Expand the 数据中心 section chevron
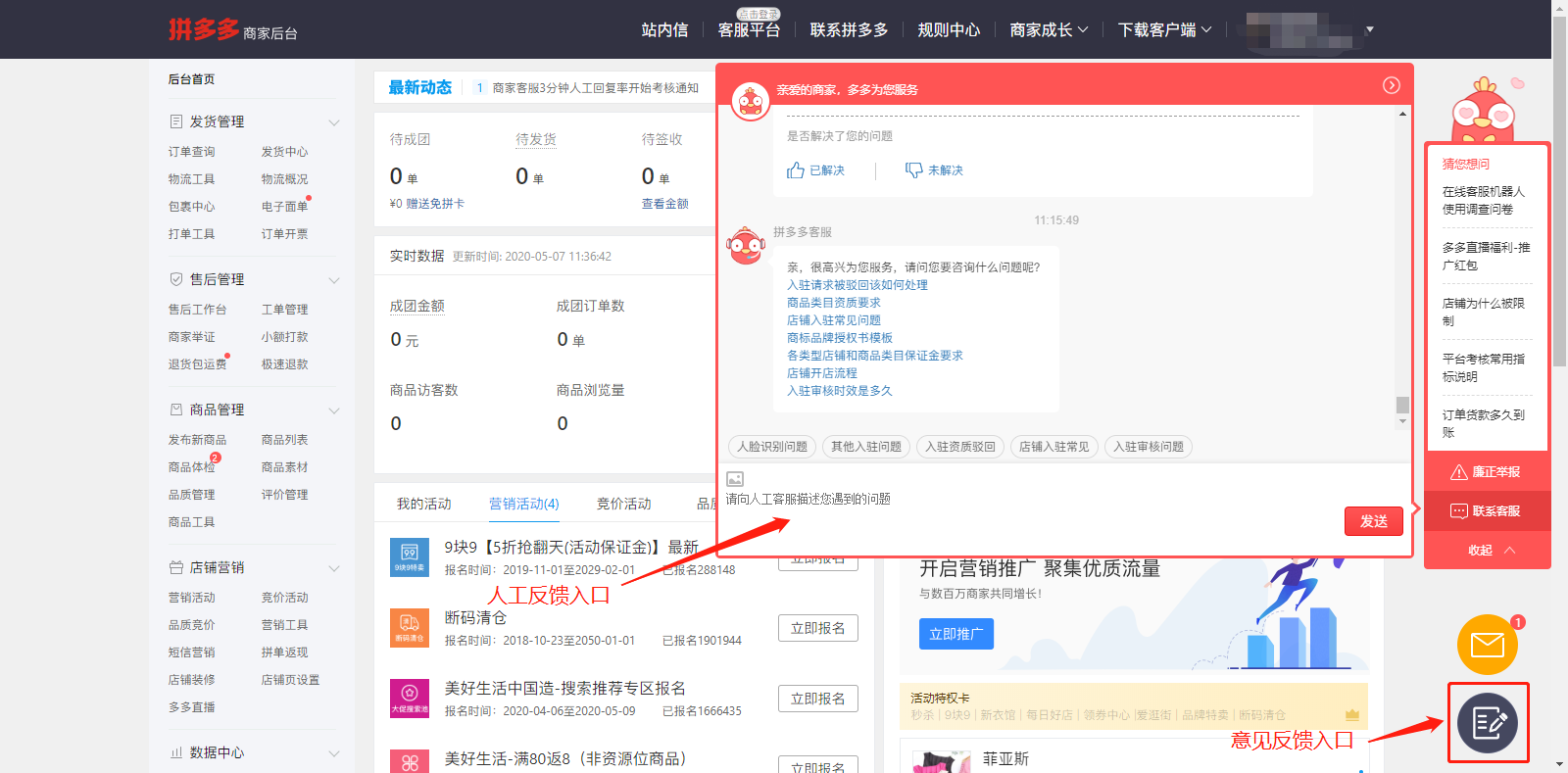 [333, 753]
